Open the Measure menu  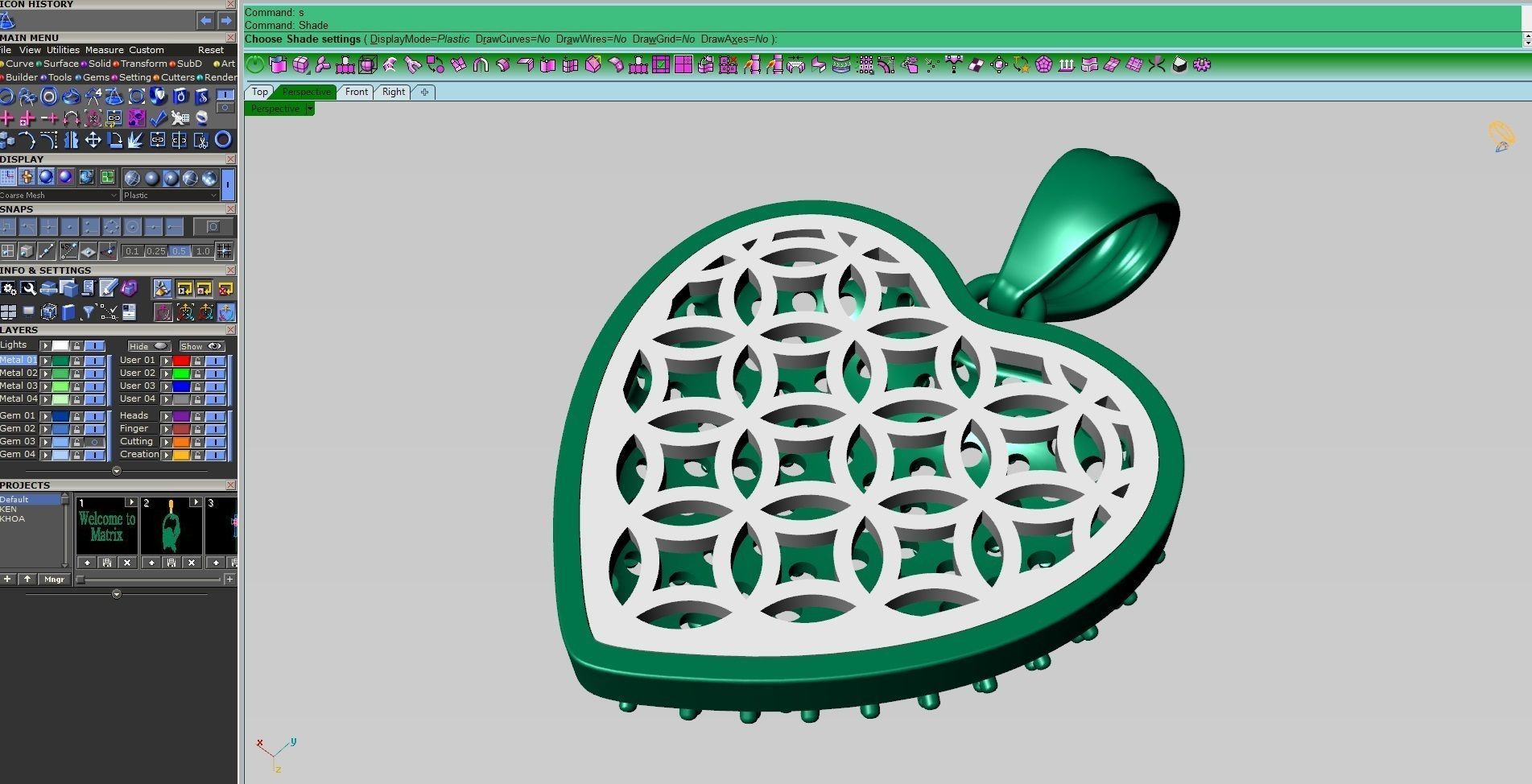[x=105, y=50]
